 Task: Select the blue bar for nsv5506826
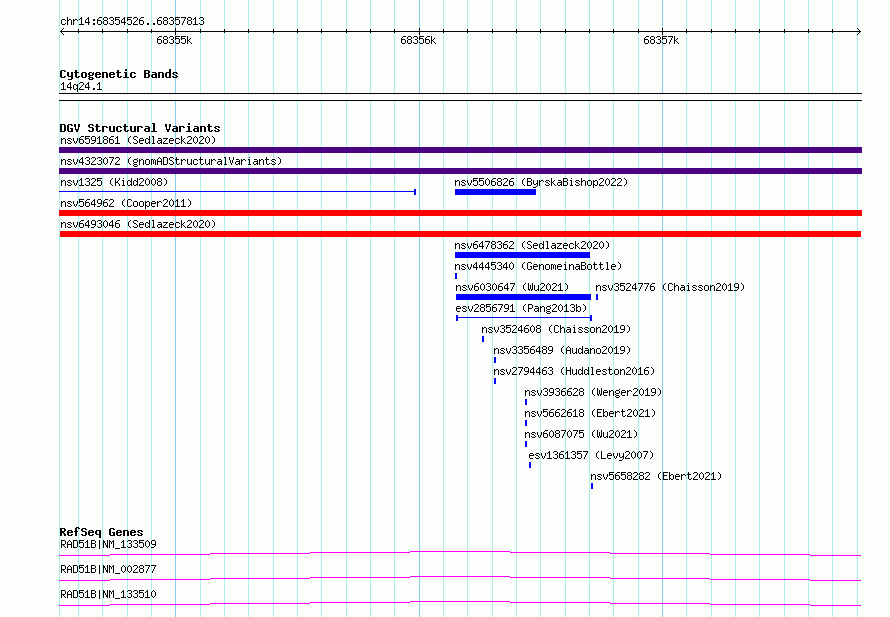pos(496,192)
